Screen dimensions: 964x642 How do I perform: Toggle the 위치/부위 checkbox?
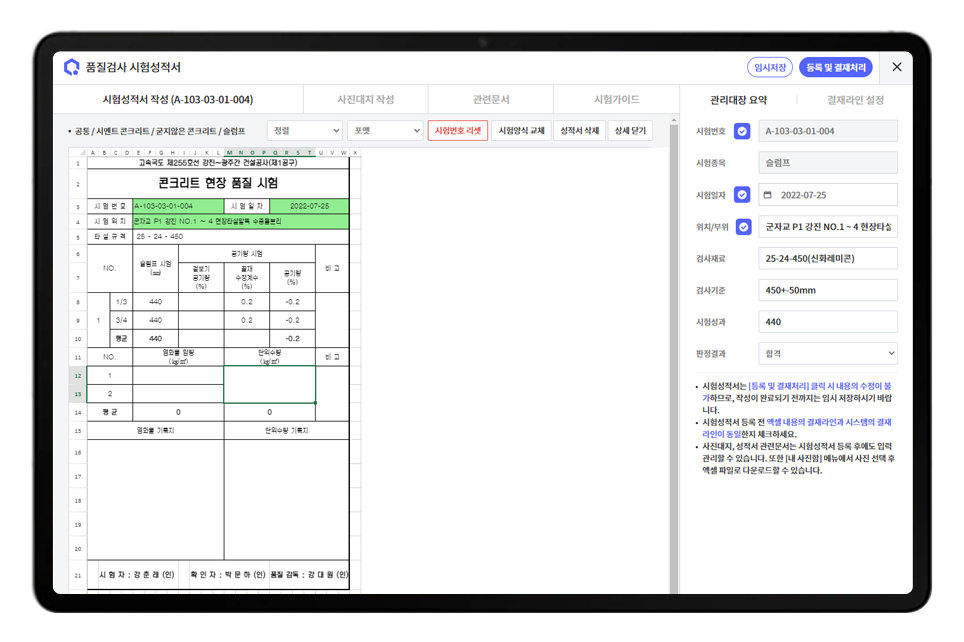point(742,227)
